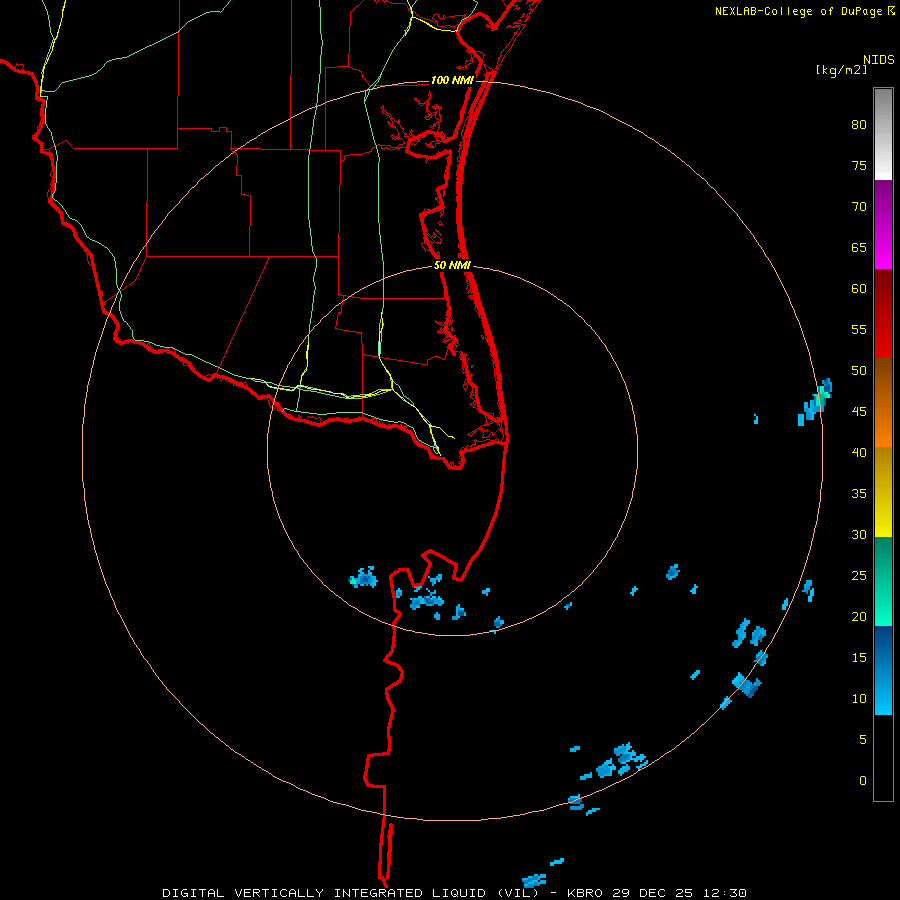The height and width of the screenshot is (900, 900).
Task: Click the 40 value on the color scale
Action: (859, 453)
